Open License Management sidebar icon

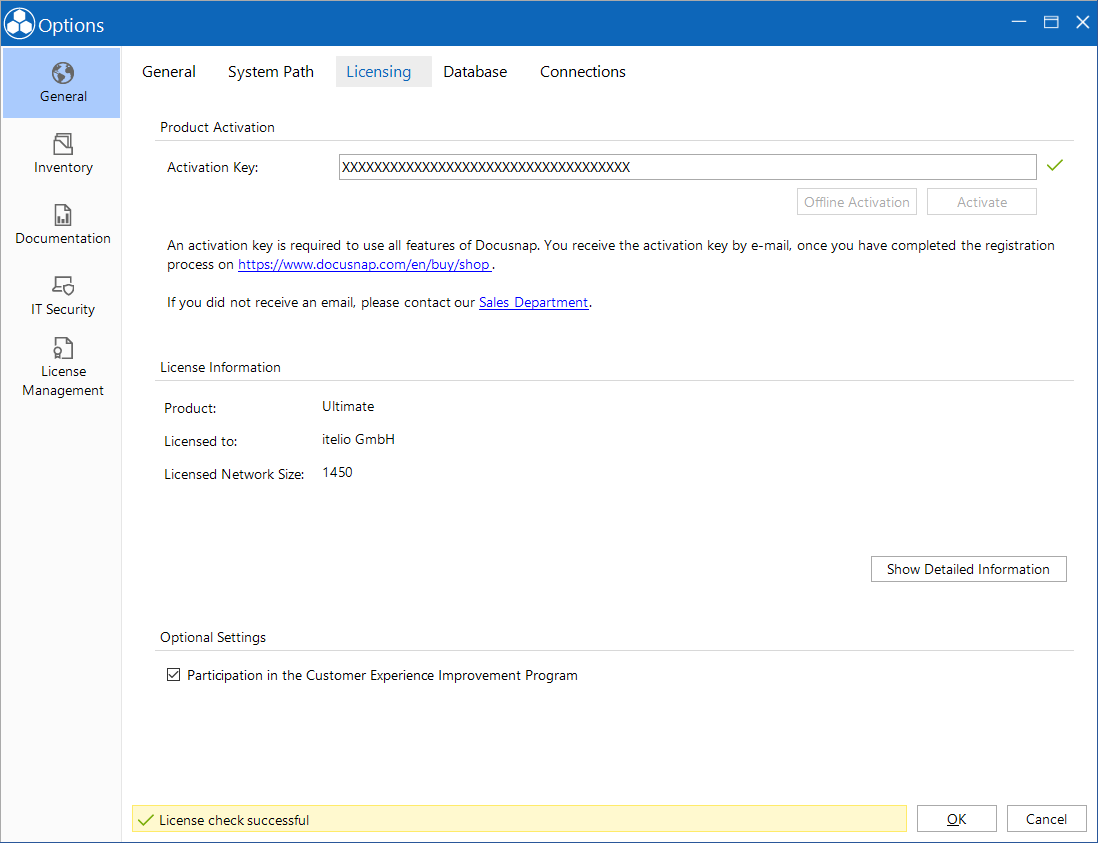pyautogui.click(x=62, y=348)
